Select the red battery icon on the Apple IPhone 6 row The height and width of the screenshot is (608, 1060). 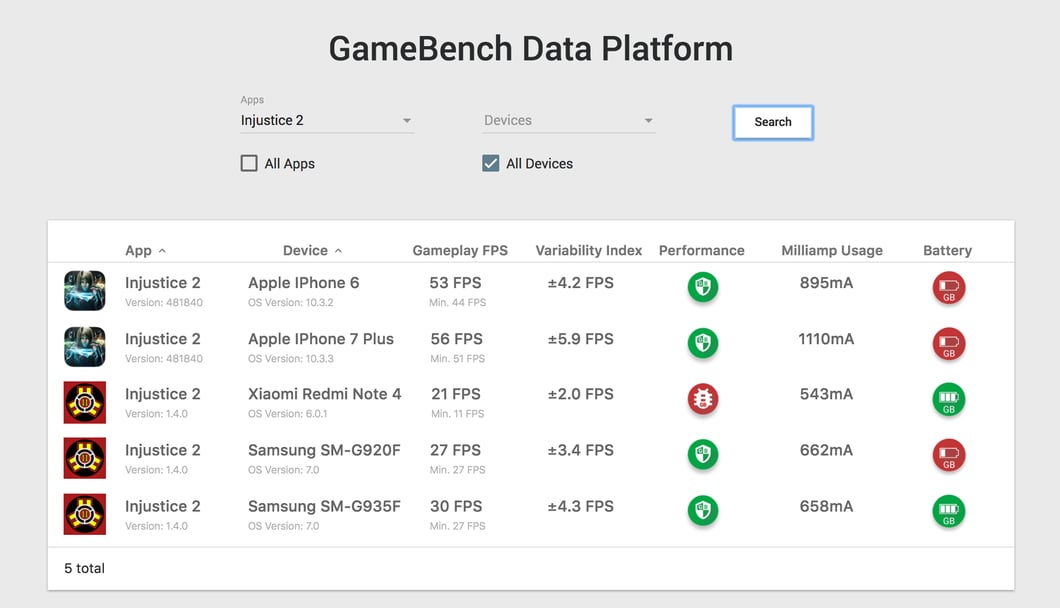click(x=948, y=288)
